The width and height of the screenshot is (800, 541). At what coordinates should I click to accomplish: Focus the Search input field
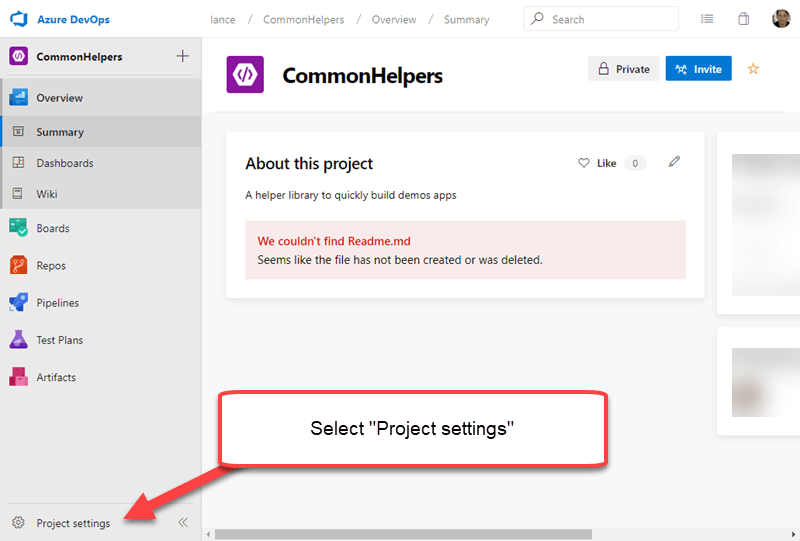pos(601,19)
